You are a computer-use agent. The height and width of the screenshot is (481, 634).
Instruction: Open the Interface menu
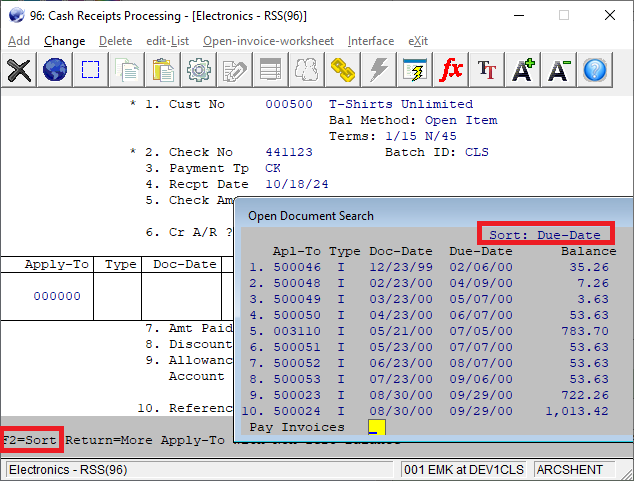pyautogui.click(x=371, y=41)
